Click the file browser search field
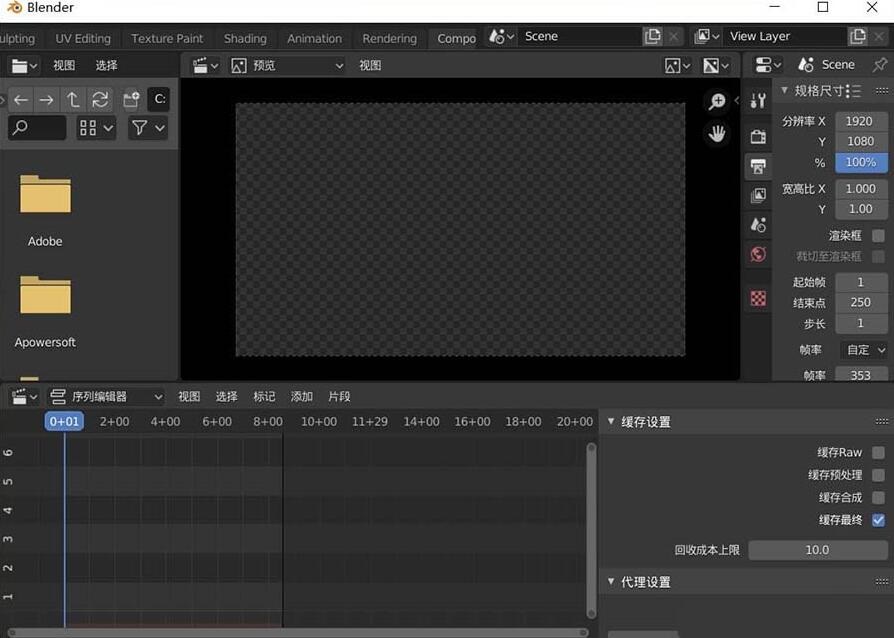894x638 pixels. [x=37, y=128]
